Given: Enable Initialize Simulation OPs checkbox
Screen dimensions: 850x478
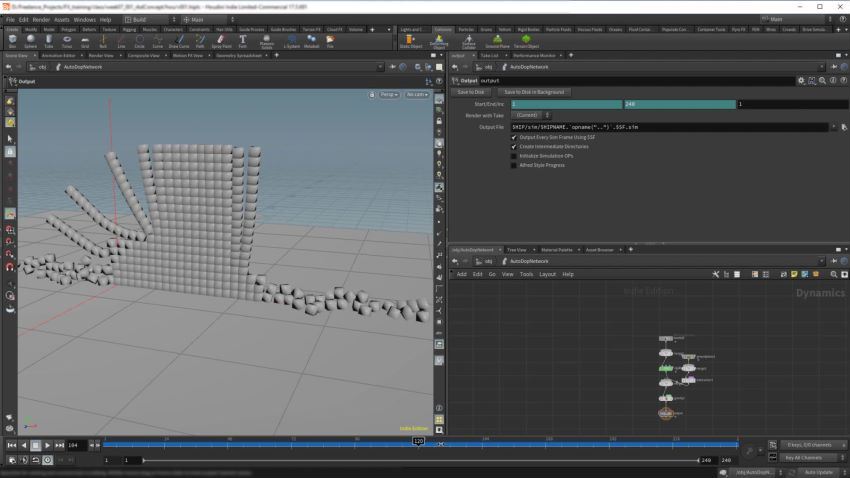Looking at the screenshot, I should (x=514, y=156).
